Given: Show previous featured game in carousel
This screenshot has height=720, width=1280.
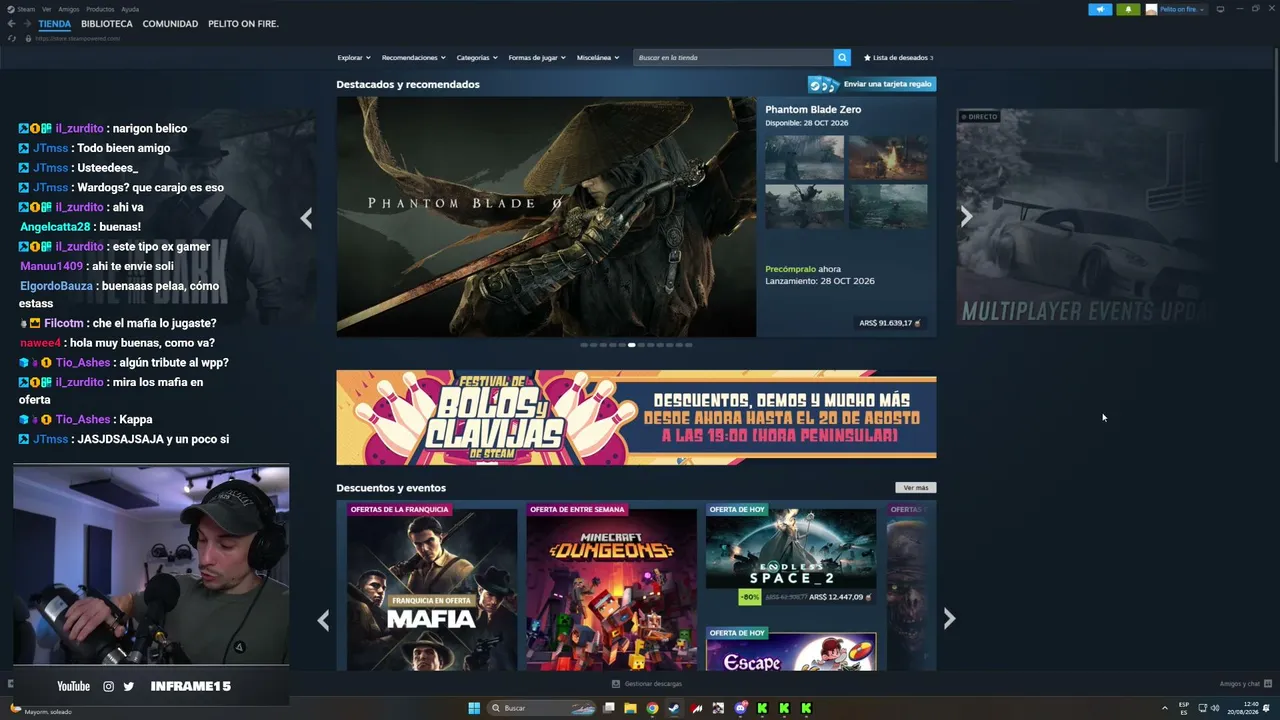Looking at the screenshot, I should (x=306, y=218).
